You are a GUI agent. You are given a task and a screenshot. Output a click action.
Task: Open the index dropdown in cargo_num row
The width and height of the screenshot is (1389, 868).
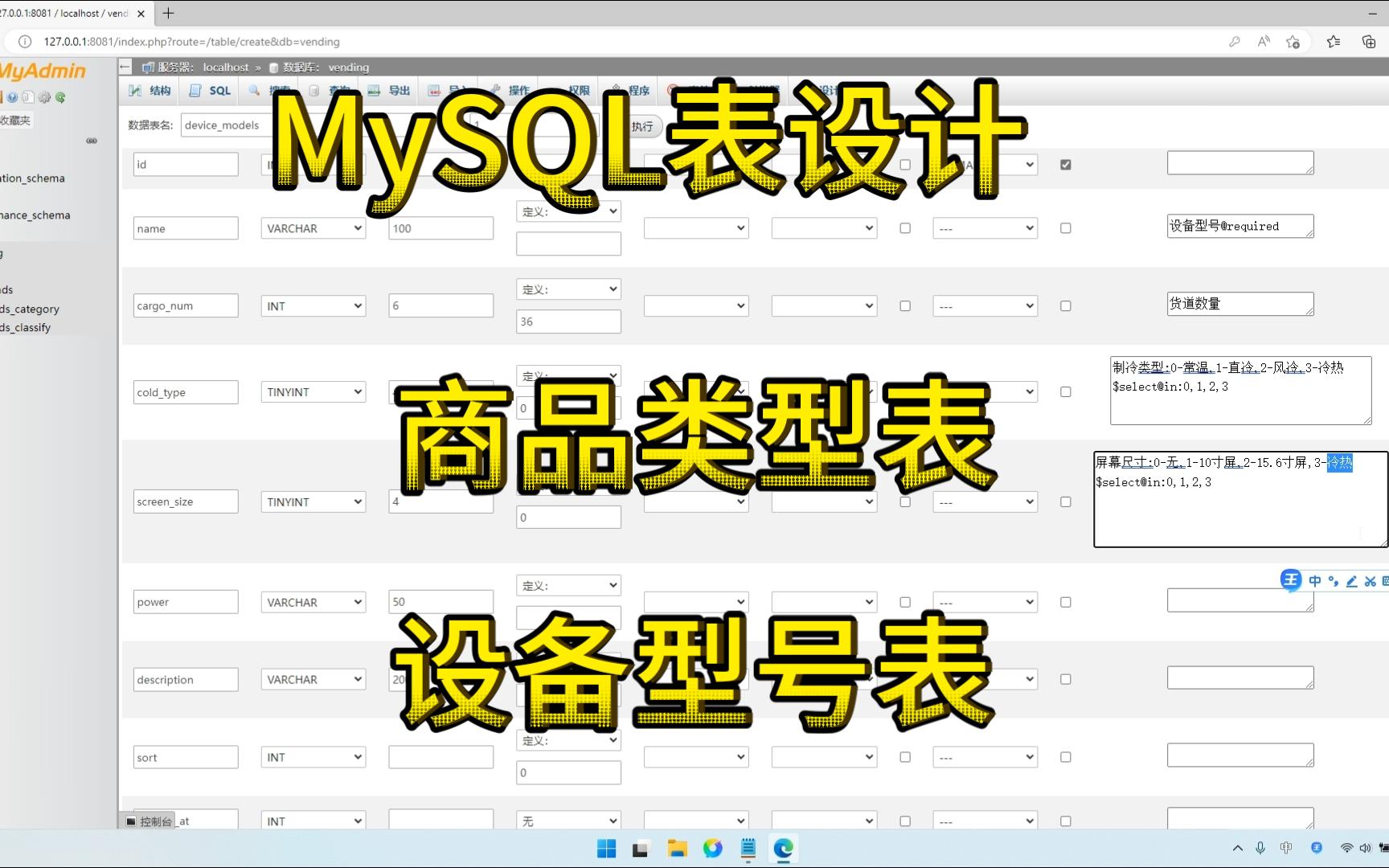coord(985,306)
